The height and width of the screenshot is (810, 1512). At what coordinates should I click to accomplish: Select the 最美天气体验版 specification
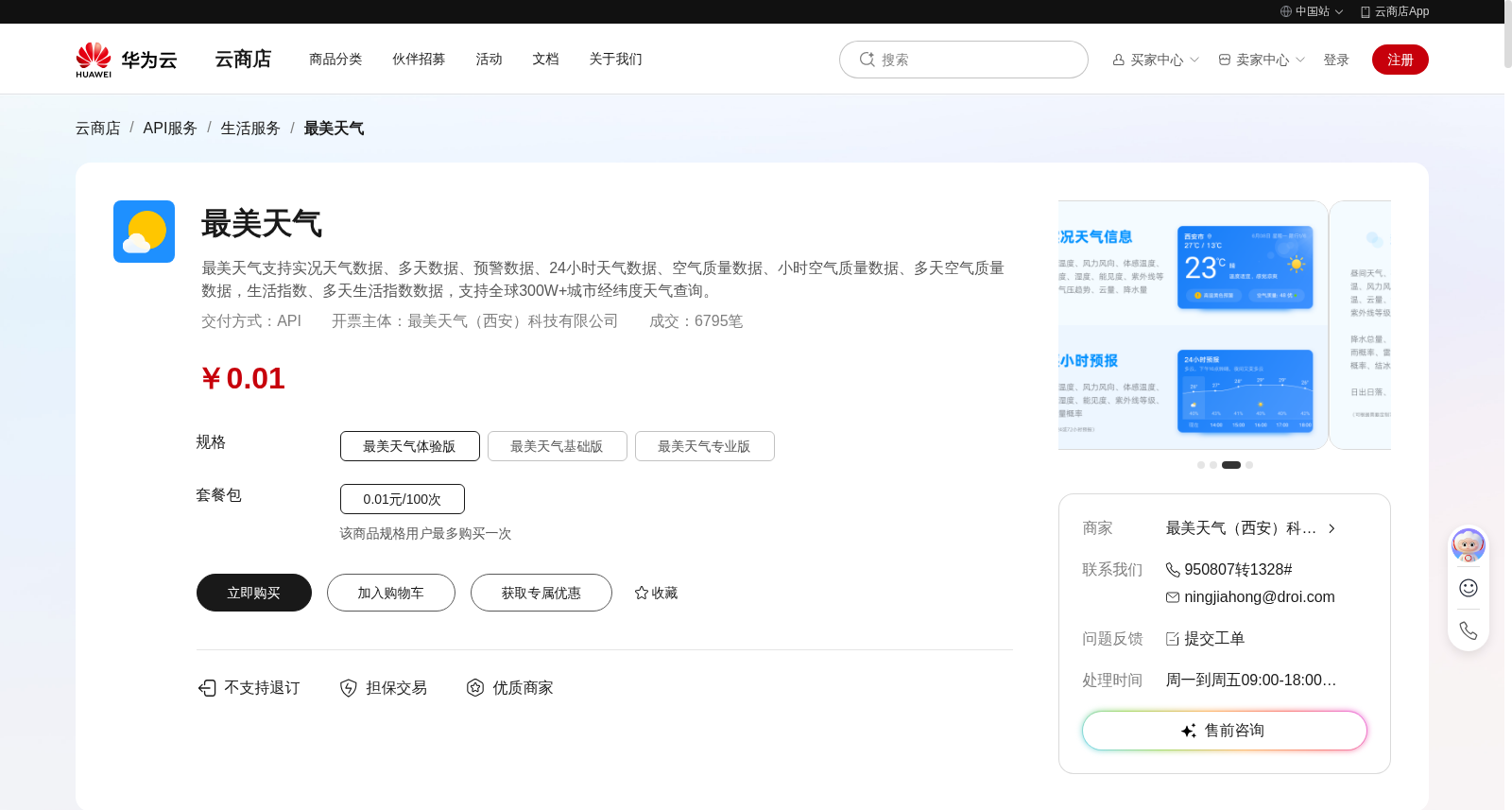point(410,446)
